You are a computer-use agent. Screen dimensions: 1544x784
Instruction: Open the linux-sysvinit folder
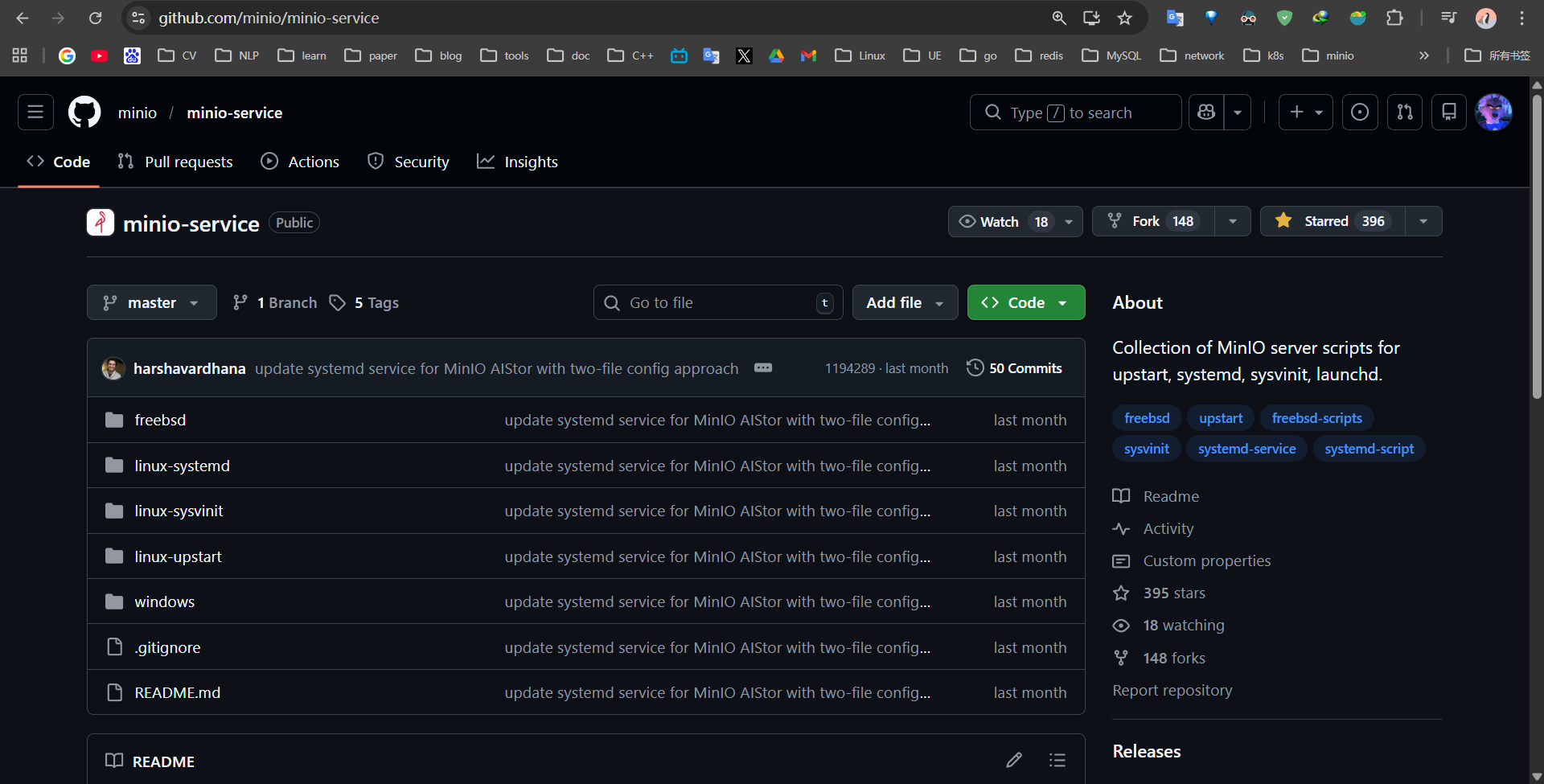(179, 511)
